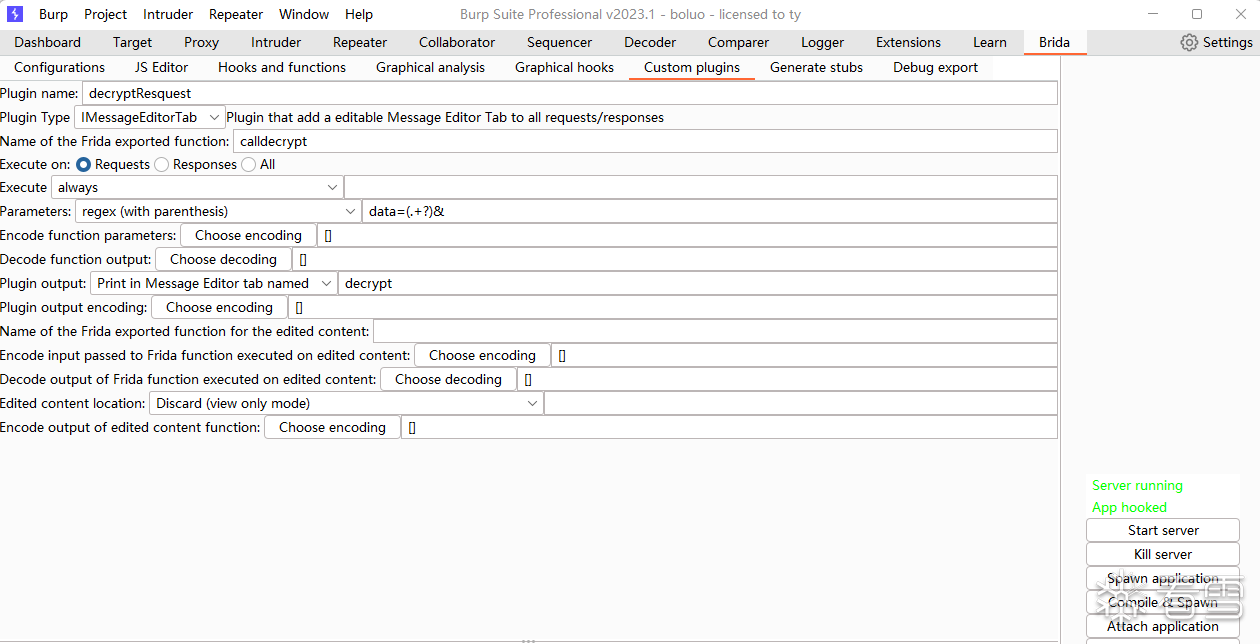Open the Help menu

[358, 14]
